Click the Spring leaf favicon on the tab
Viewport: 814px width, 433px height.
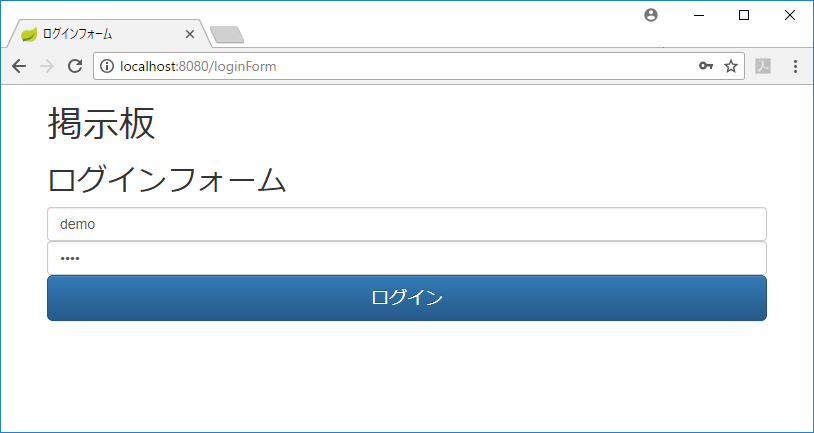coord(29,35)
